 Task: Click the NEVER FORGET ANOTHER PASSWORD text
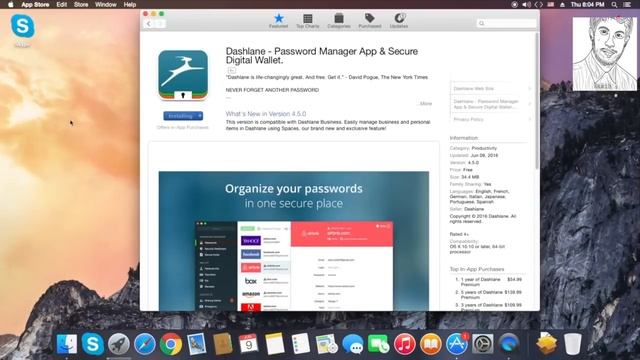click(x=272, y=90)
